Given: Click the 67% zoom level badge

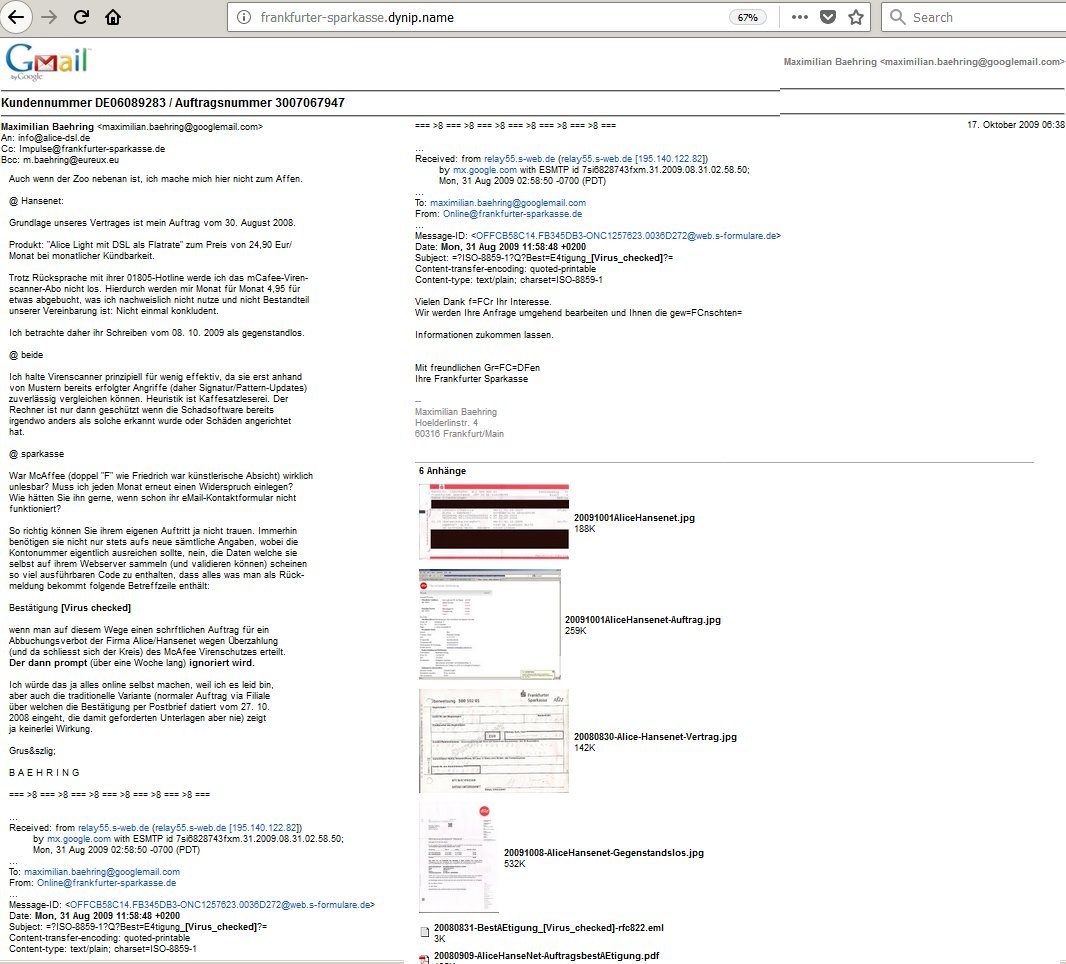Looking at the screenshot, I should point(747,17).
